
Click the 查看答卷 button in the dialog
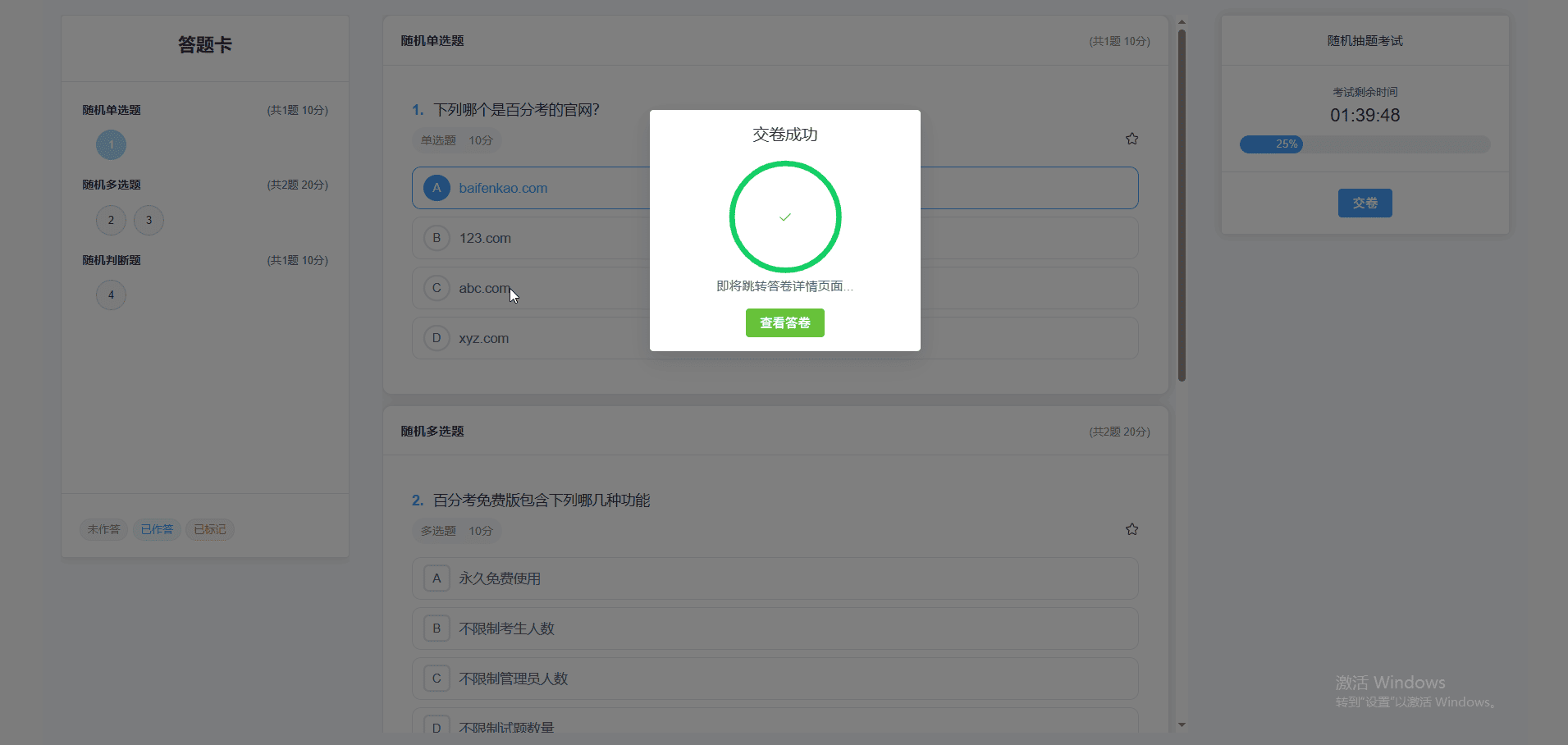pos(784,322)
